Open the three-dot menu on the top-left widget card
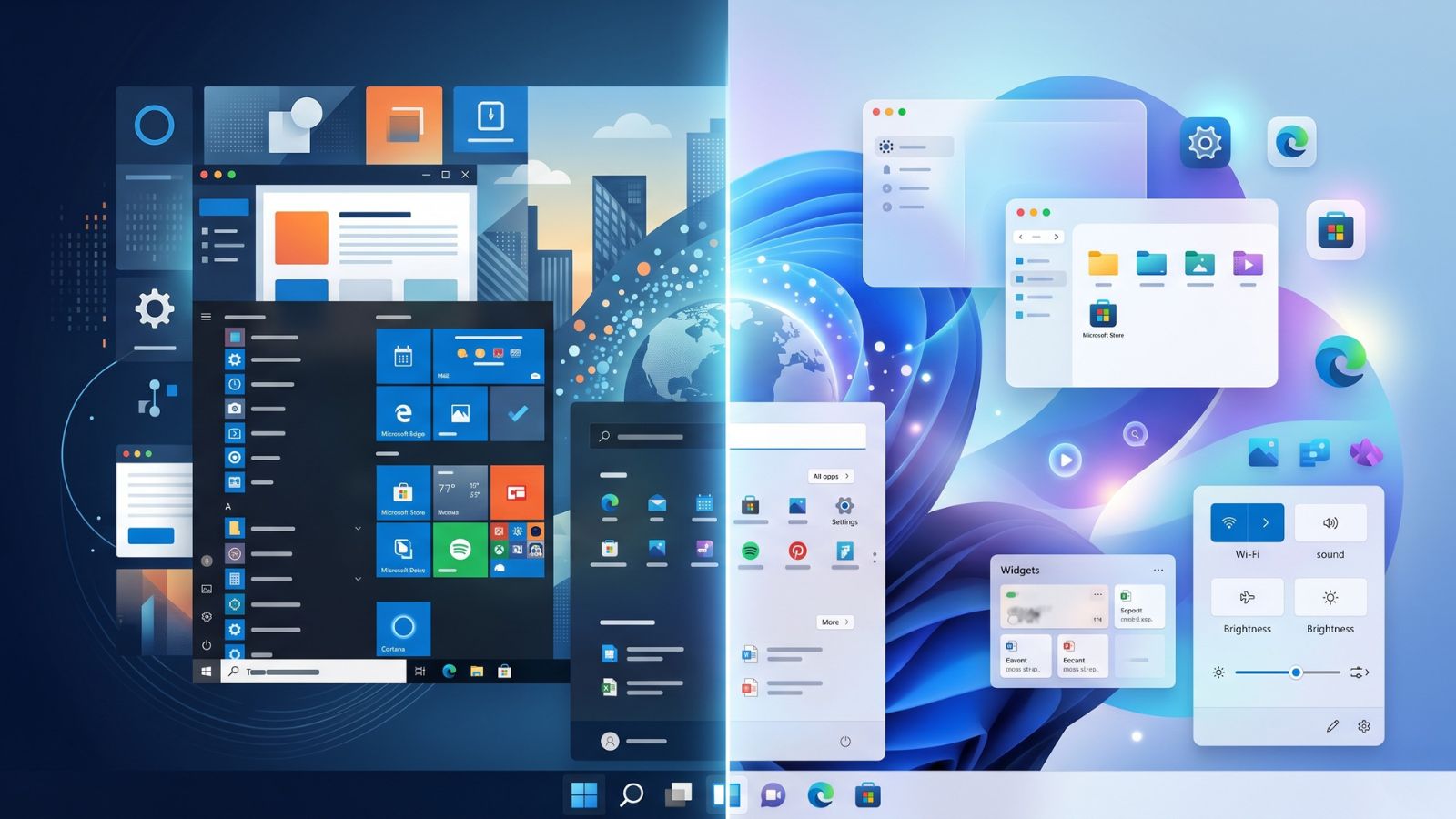Image resolution: width=1456 pixels, height=819 pixels. [x=1098, y=594]
